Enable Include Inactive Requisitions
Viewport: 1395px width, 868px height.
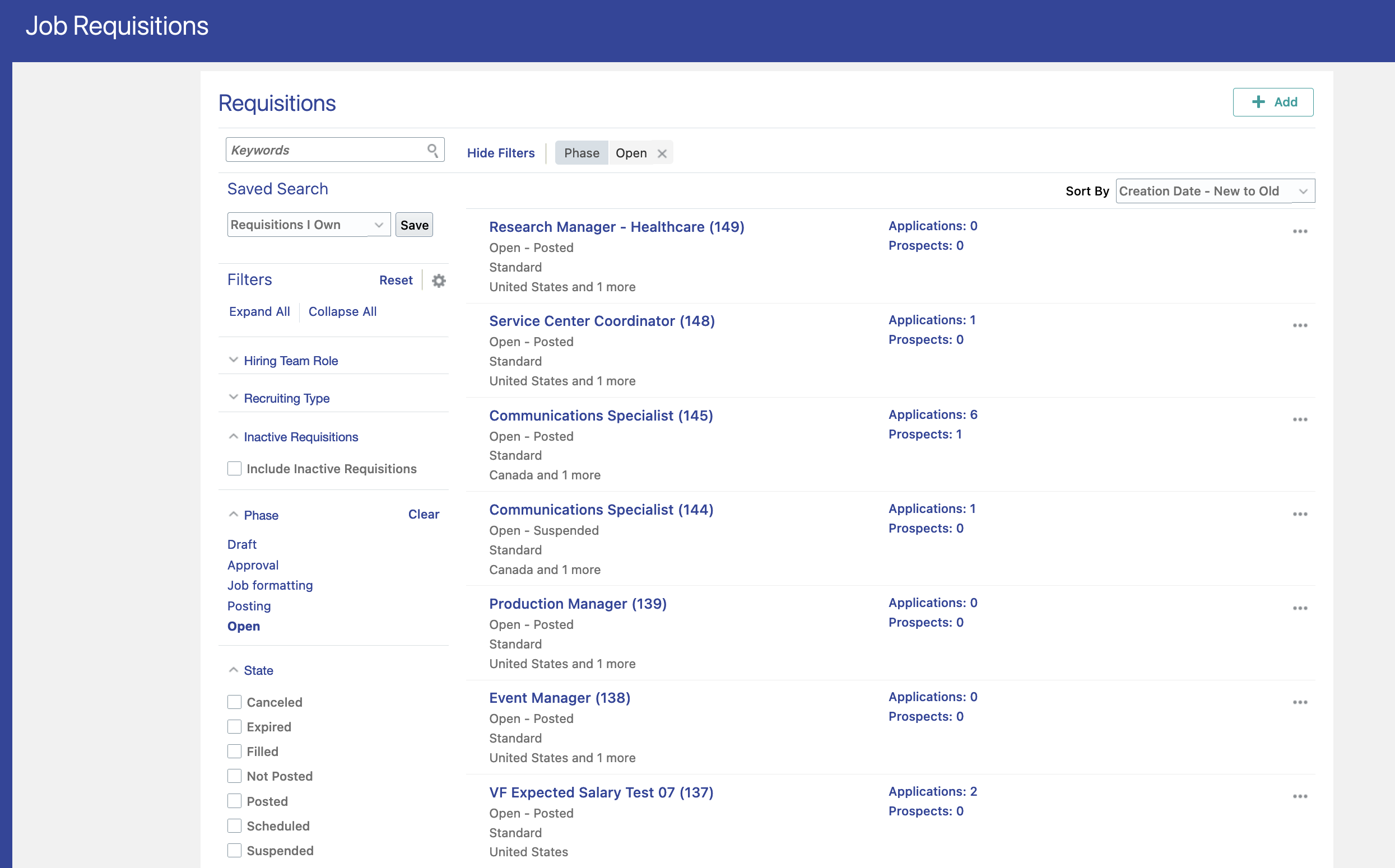(234, 469)
